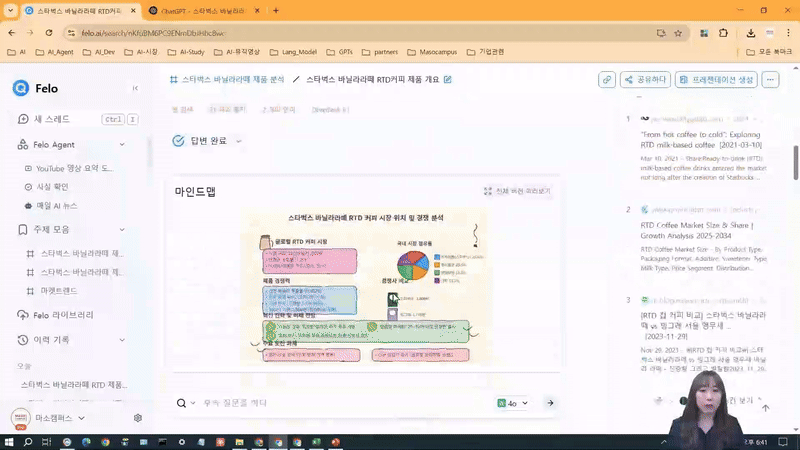Click the Felo logo icon
This screenshot has width=800, height=450.
(21, 88)
